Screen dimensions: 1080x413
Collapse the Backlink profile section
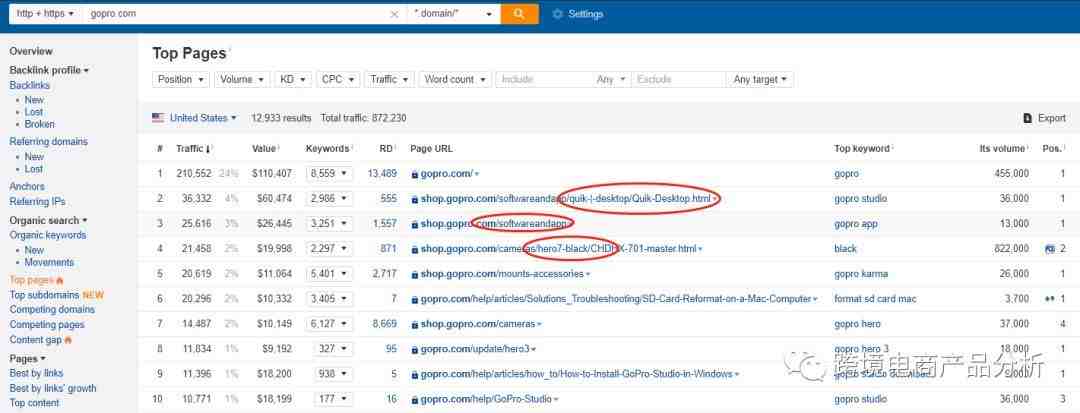pyautogui.click(x=49, y=70)
